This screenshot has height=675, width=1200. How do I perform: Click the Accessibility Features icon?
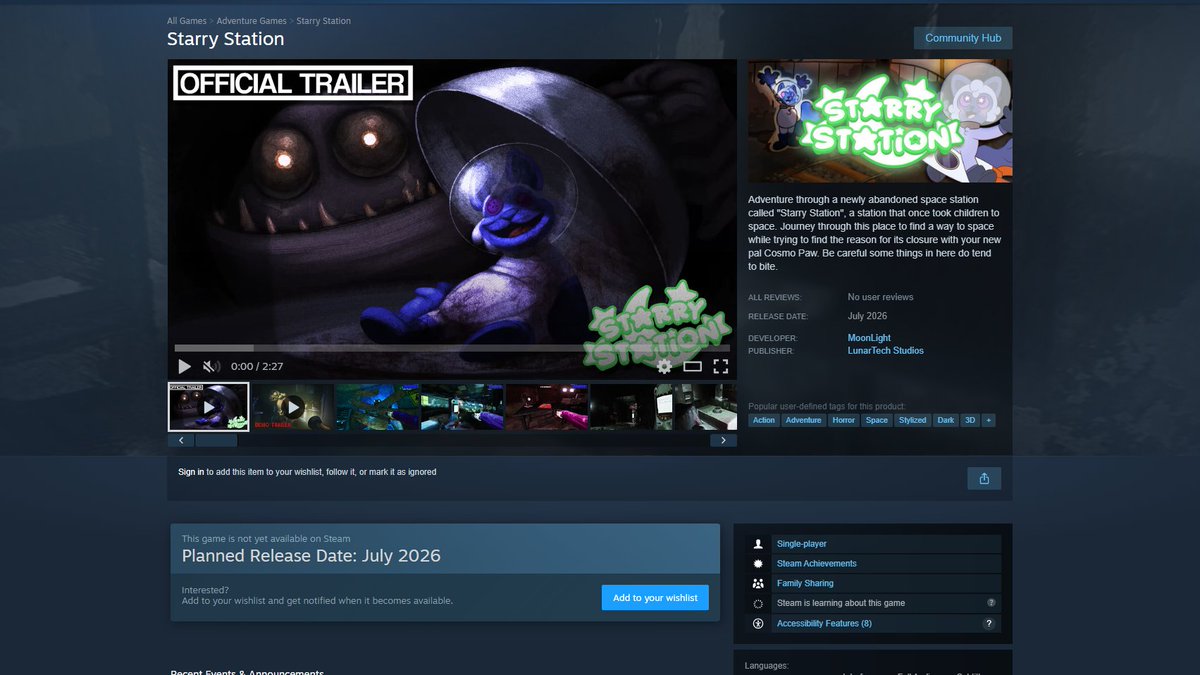coord(758,623)
